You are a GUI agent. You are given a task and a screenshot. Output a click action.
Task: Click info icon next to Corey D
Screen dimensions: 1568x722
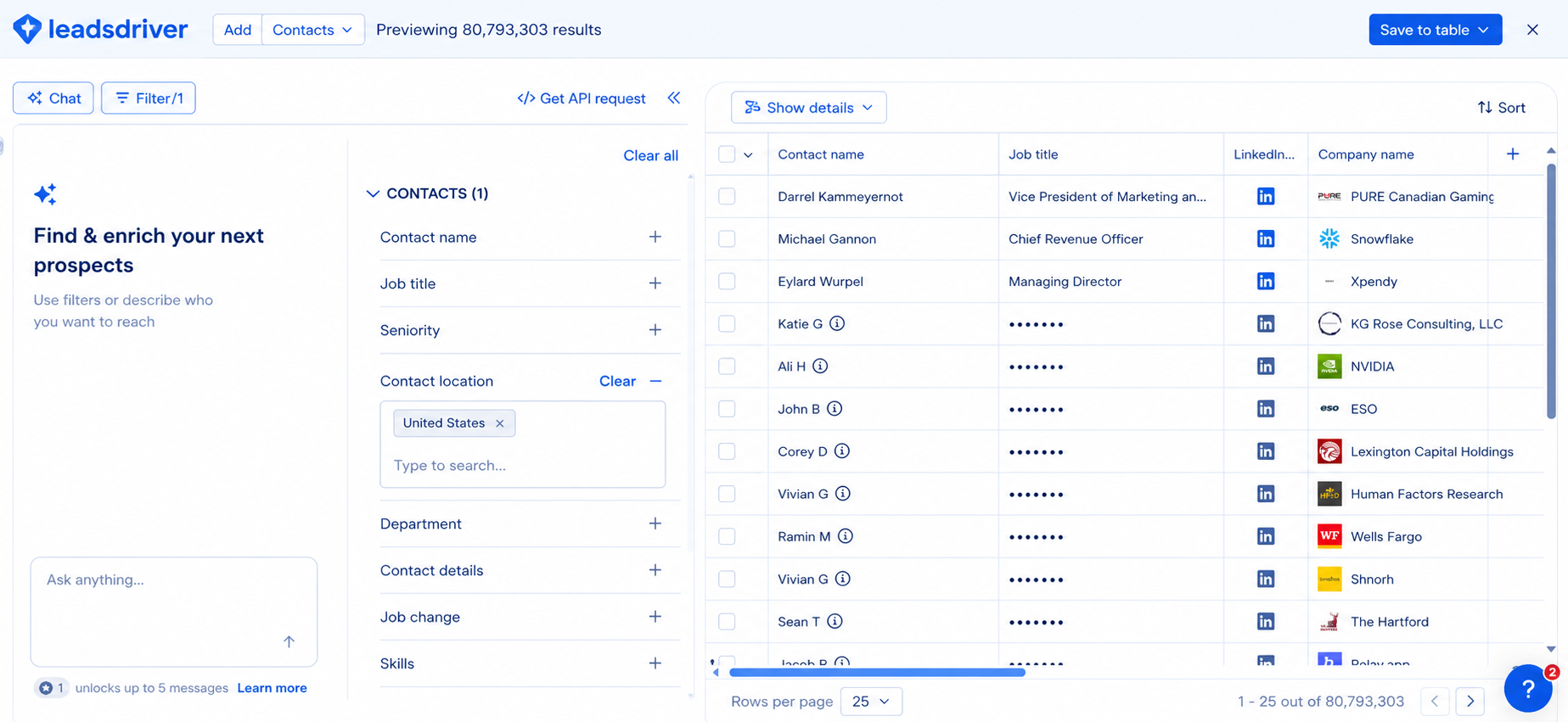click(x=842, y=451)
